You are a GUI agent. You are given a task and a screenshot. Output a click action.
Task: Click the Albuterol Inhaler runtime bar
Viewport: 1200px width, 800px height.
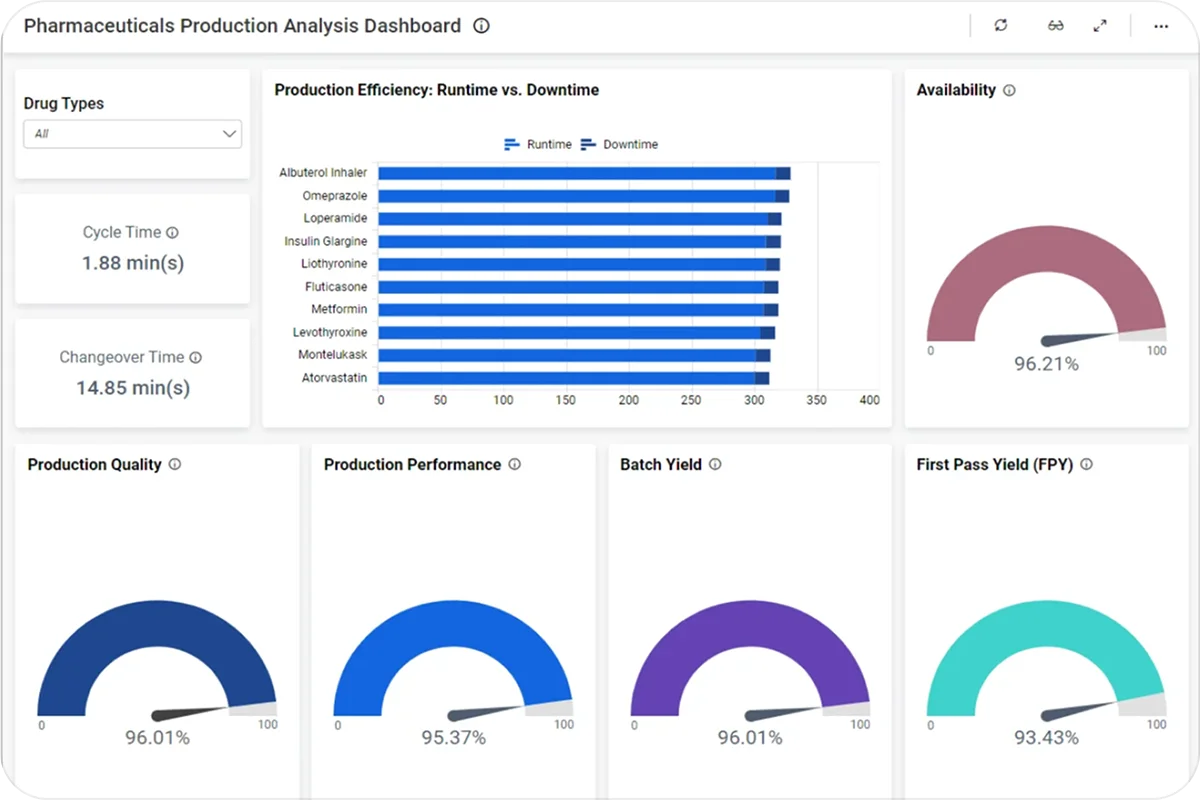click(575, 173)
